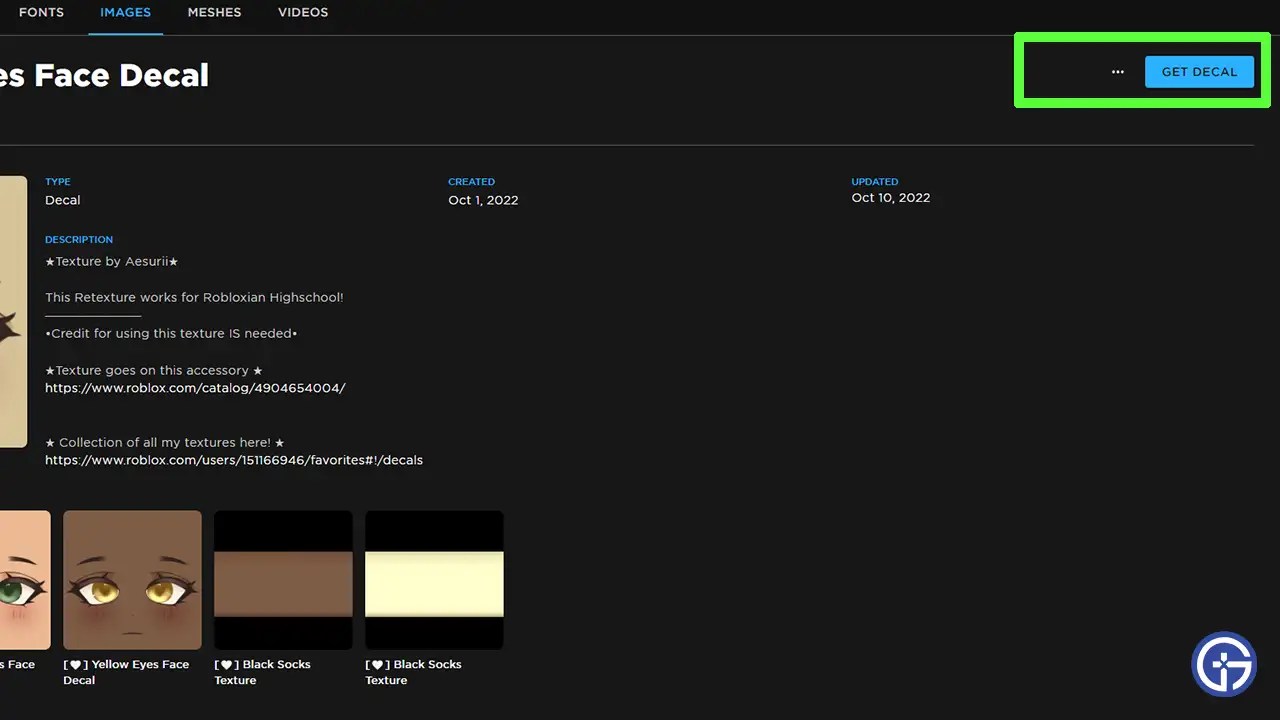Click the "Credit for using this texture" line
This screenshot has width=1280, height=720.
point(171,333)
